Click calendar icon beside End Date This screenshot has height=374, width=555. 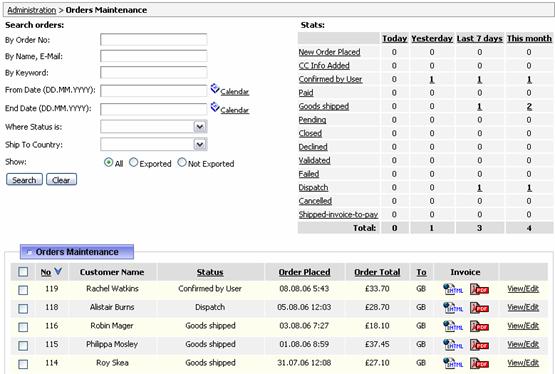click(x=214, y=107)
